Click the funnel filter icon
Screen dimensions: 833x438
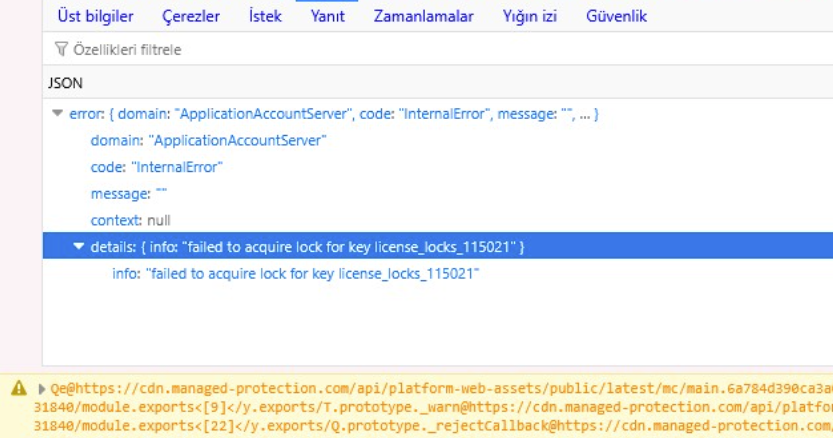[61, 49]
